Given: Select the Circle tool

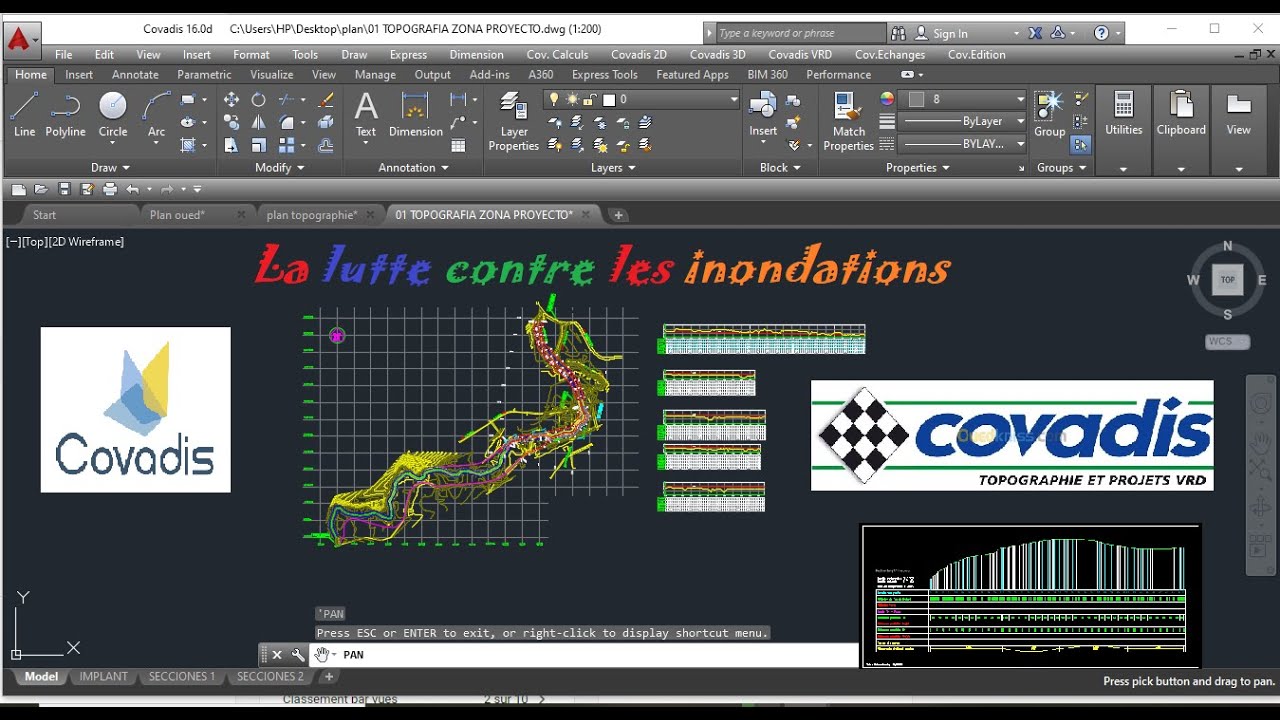Looking at the screenshot, I should click(x=113, y=113).
